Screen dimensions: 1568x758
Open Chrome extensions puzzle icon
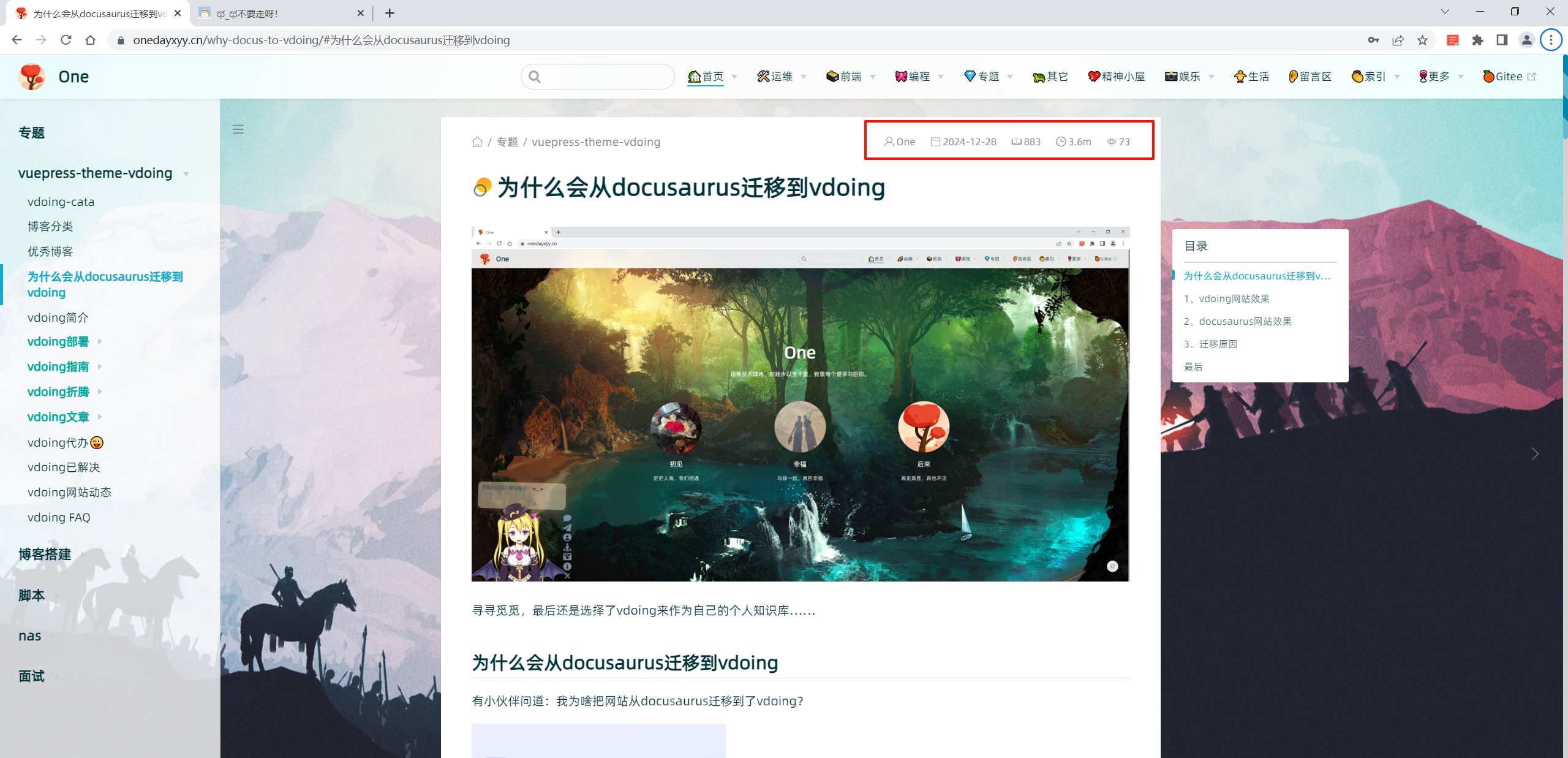click(1478, 40)
